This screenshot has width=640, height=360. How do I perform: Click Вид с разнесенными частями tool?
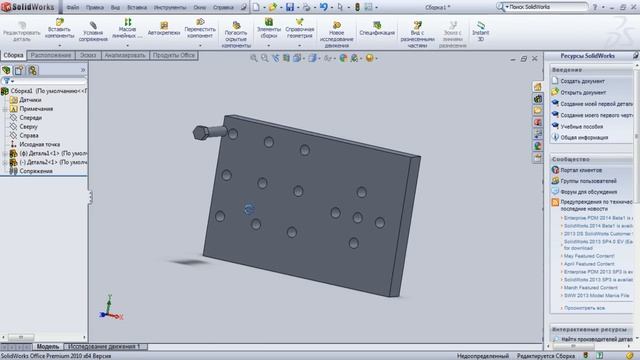(417, 34)
